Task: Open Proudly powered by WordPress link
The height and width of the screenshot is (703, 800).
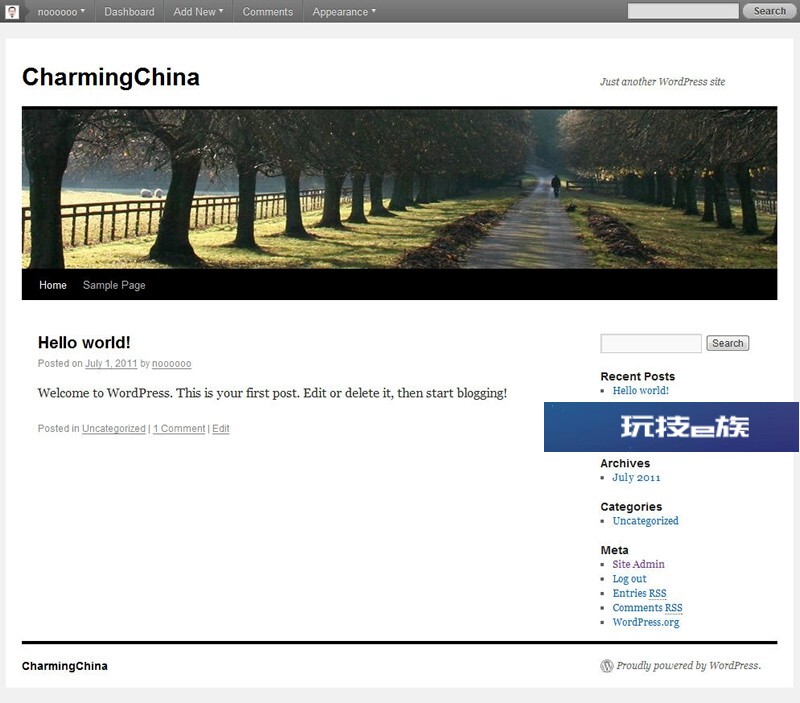Action: click(x=688, y=665)
